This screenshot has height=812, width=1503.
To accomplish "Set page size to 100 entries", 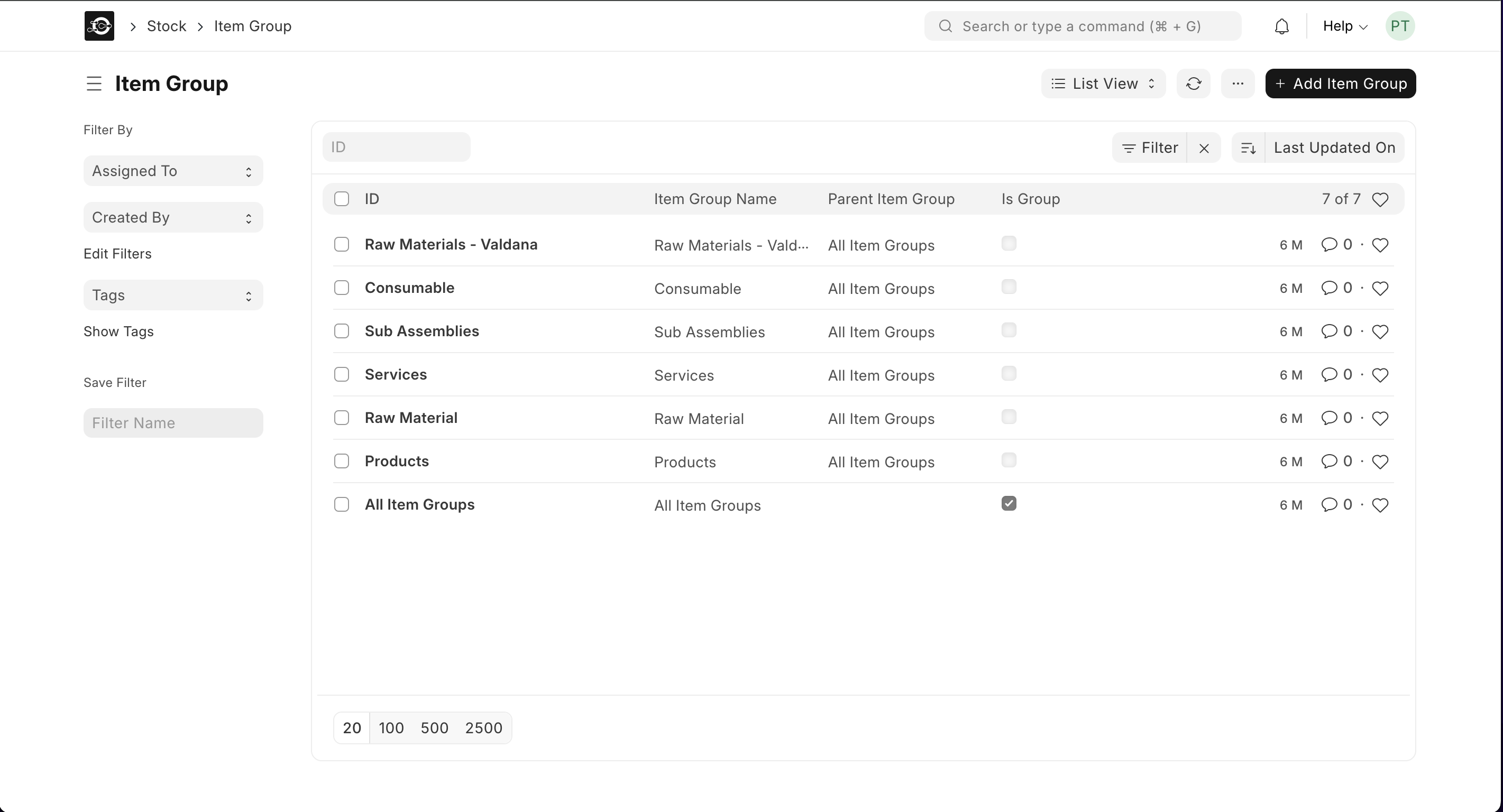I will 391,727.
